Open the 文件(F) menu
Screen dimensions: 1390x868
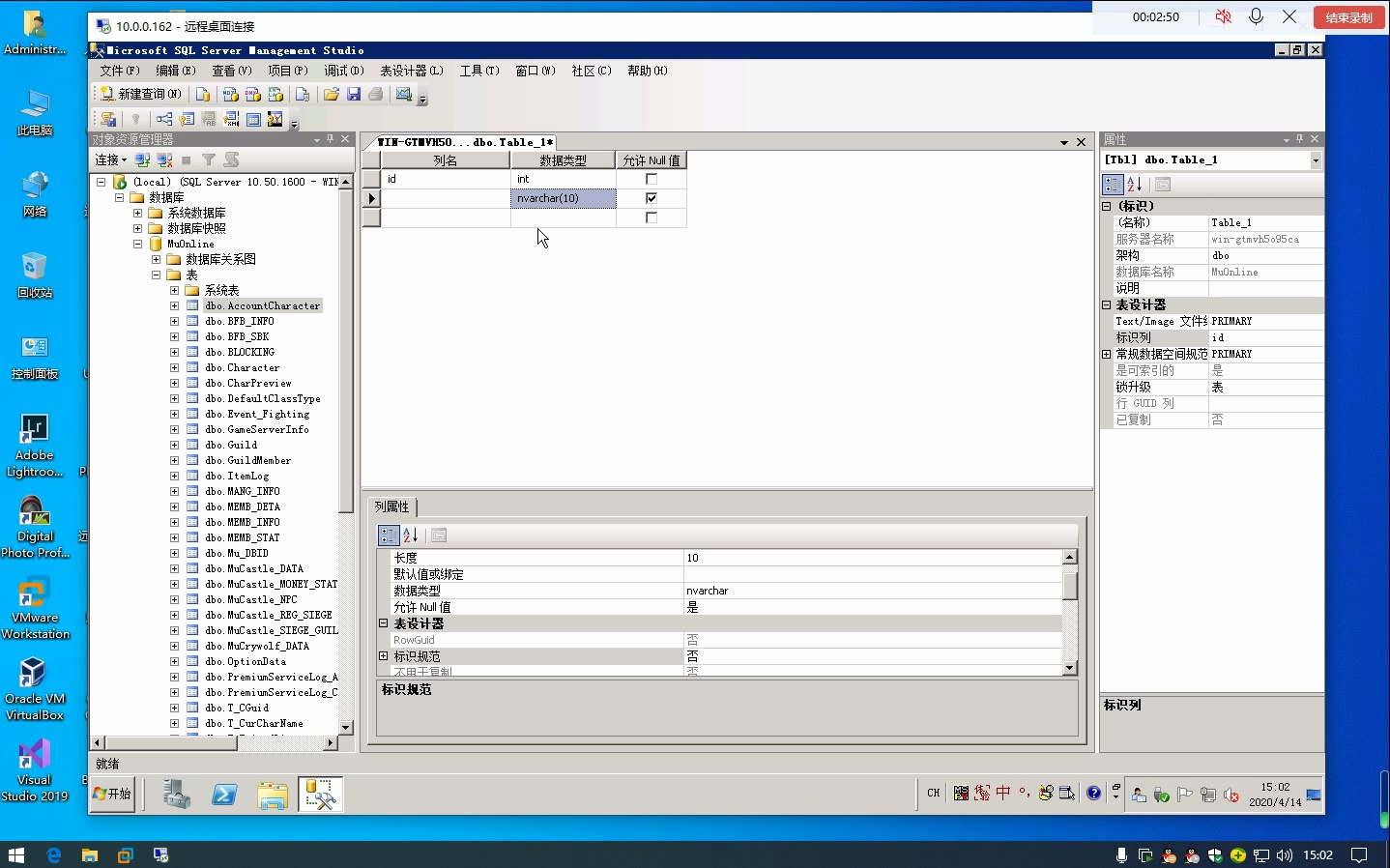pyautogui.click(x=120, y=71)
